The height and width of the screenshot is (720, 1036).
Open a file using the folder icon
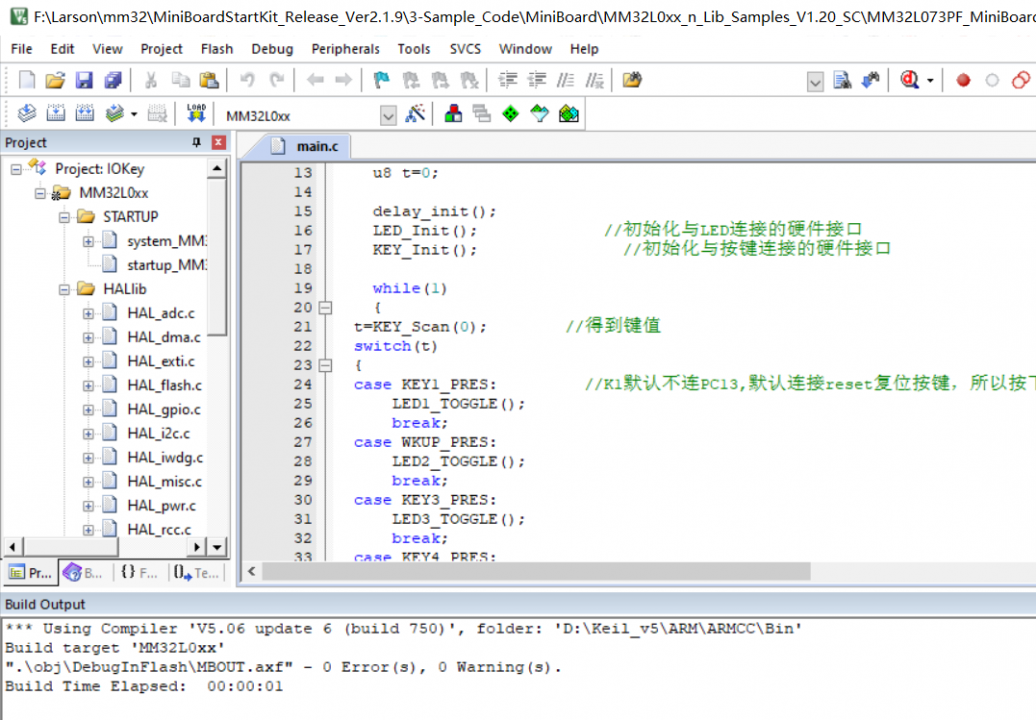click(x=56, y=80)
